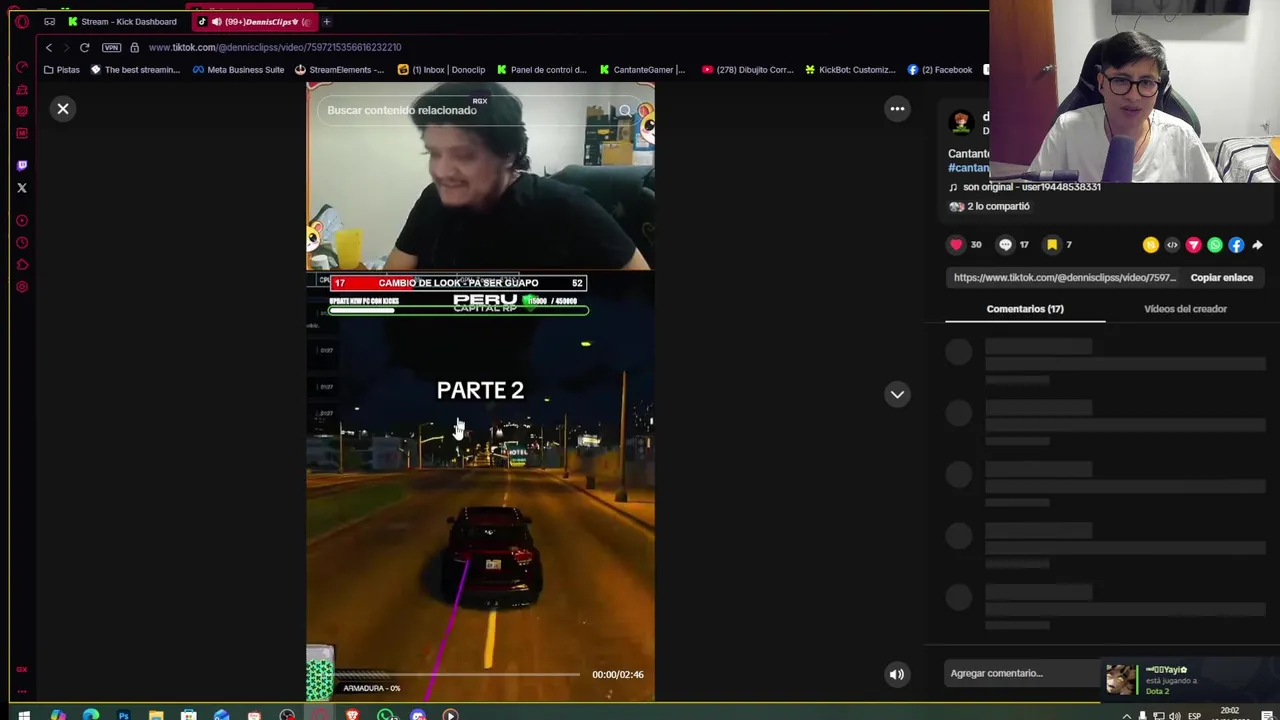Viewport: 1280px width, 720px height.
Task: Open Windows Start menu
Action: click(x=24, y=714)
